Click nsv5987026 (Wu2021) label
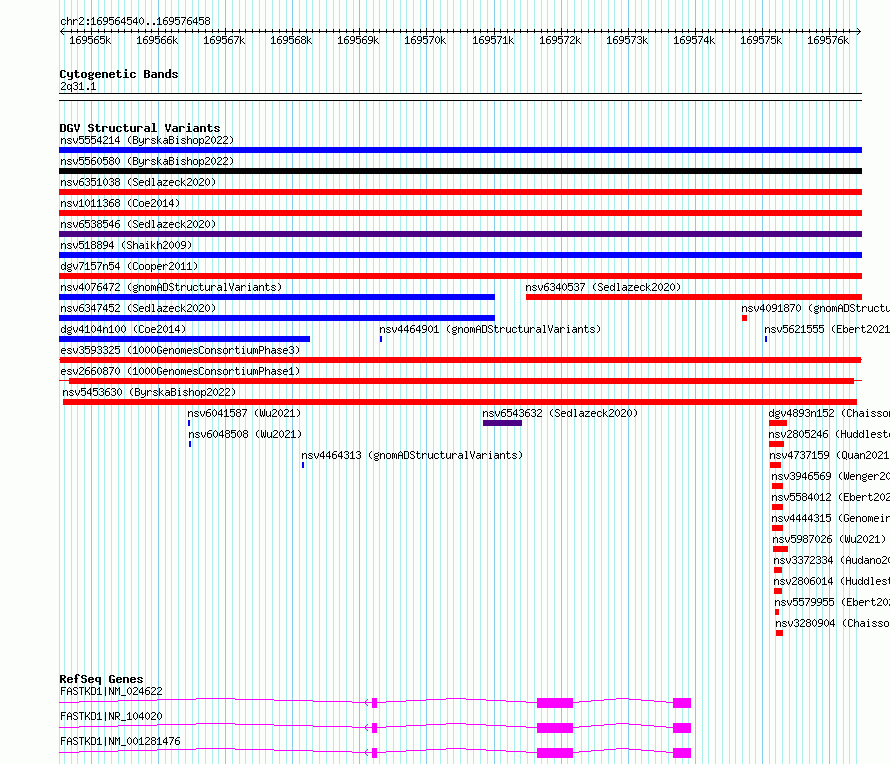 (829, 539)
